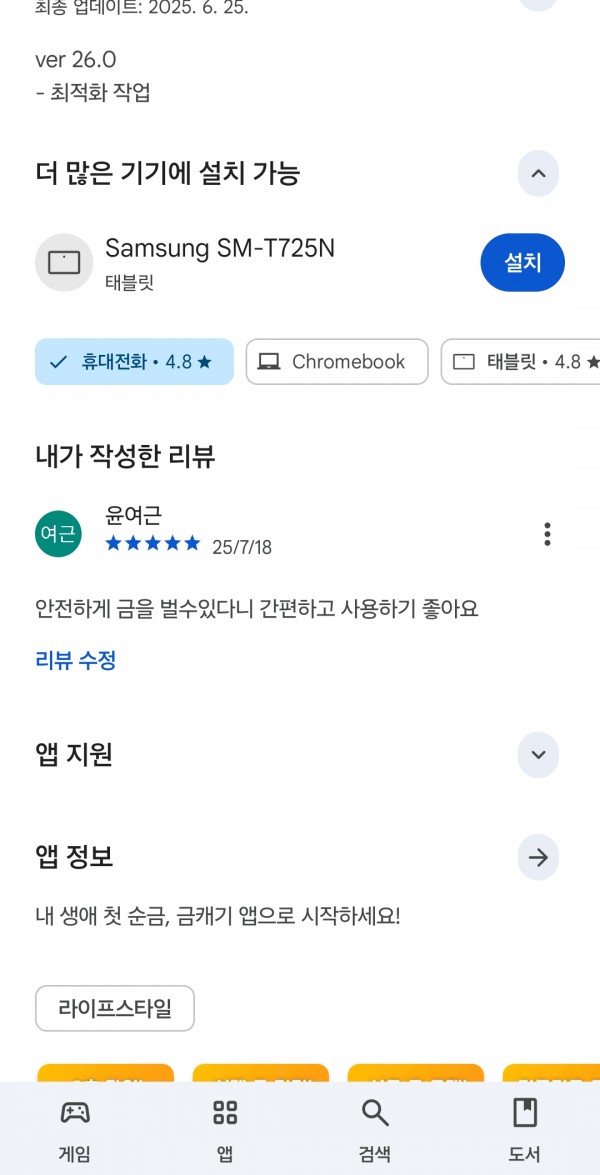Image resolution: width=600 pixels, height=1175 pixels.
Task: Open the Apps grid icon
Action: (225, 1113)
